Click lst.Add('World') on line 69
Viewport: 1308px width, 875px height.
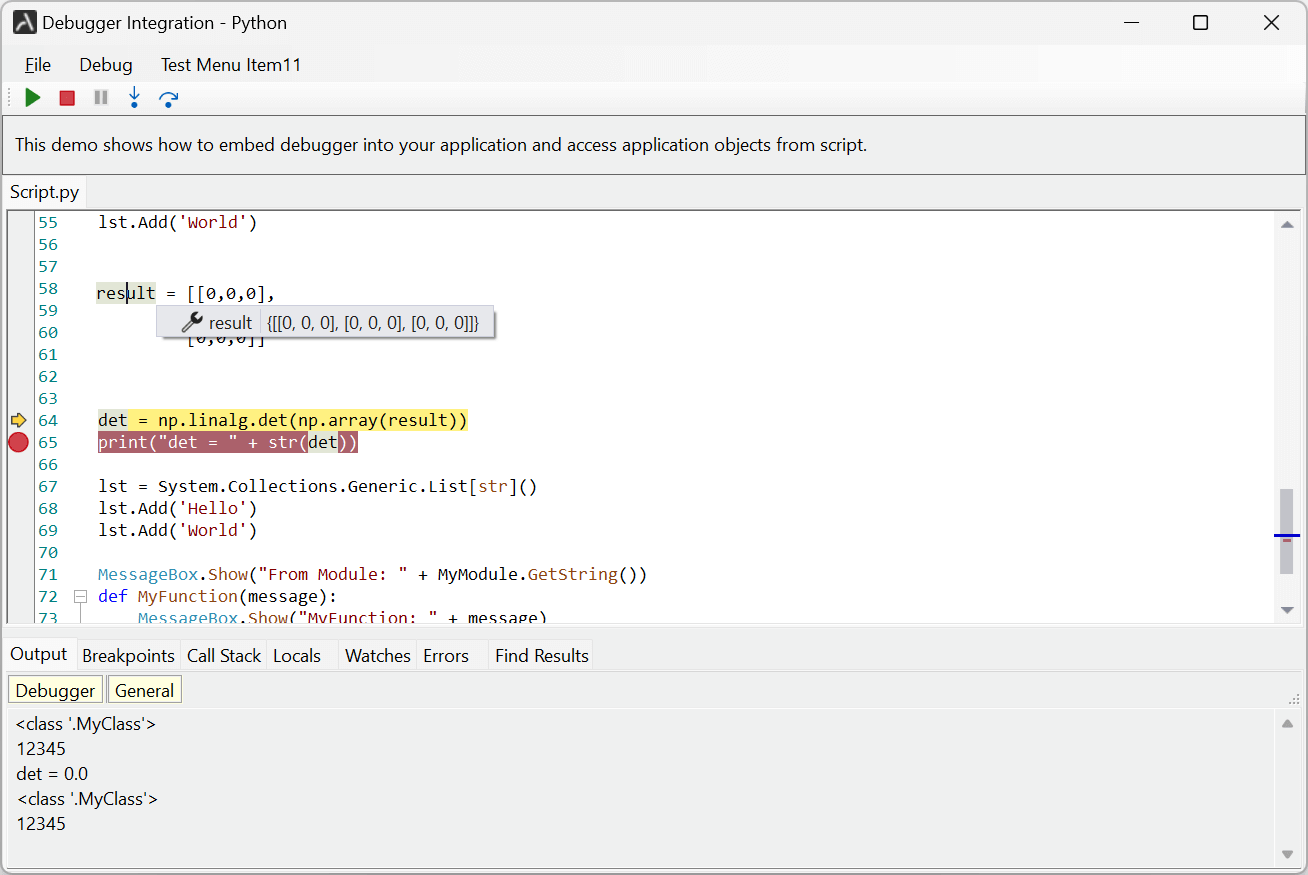point(178,530)
